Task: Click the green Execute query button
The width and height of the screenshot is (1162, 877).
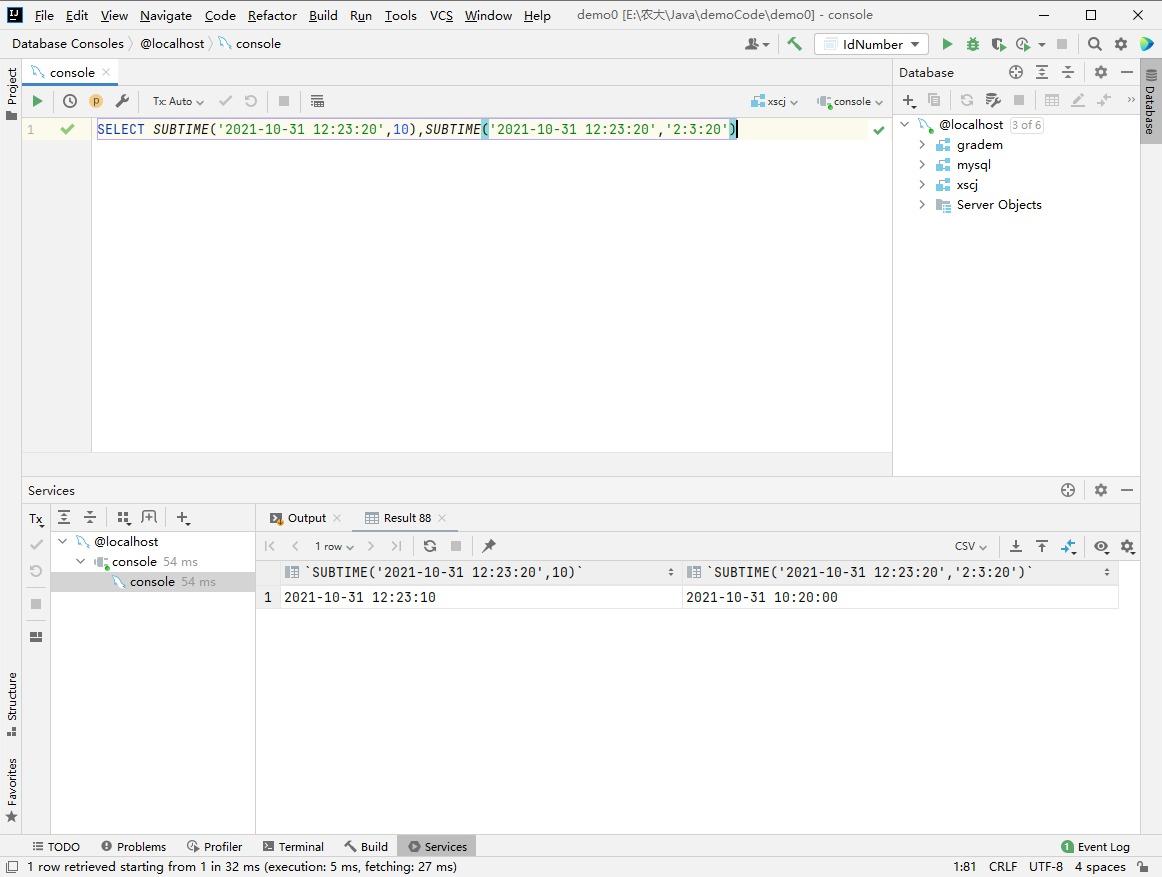Action: tap(37, 101)
